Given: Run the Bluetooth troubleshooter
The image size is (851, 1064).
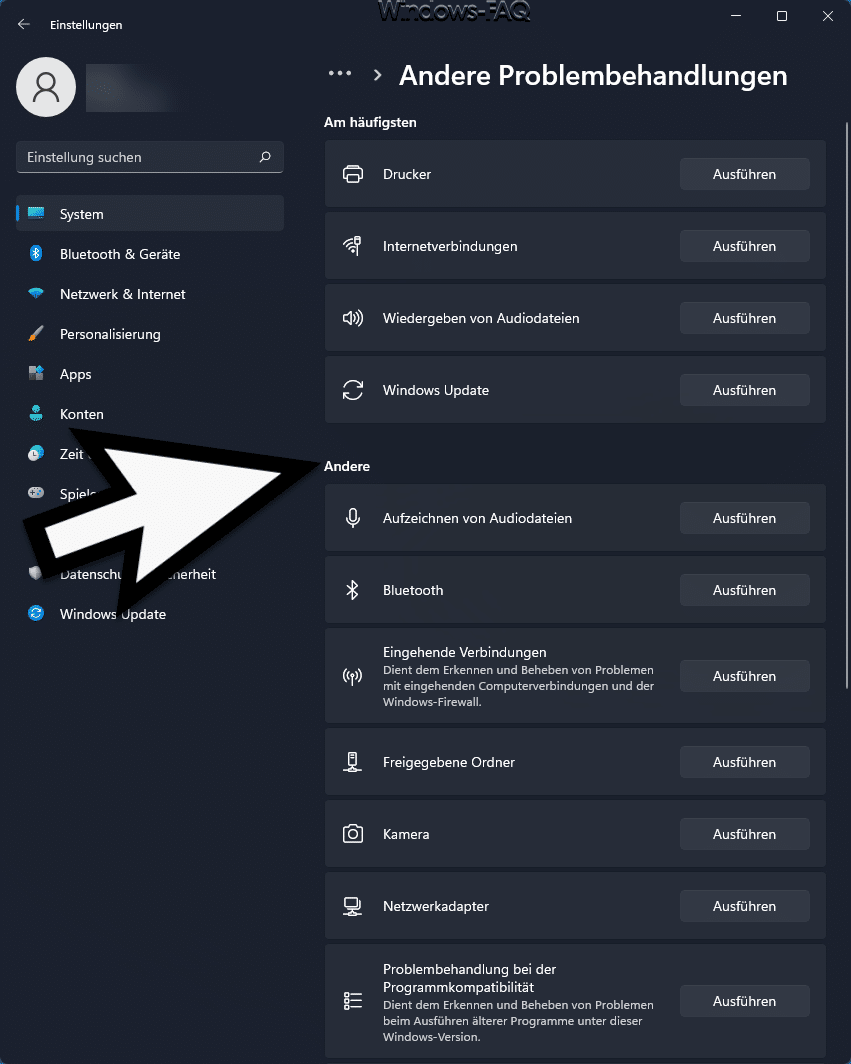Looking at the screenshot, I should click(x=744, y=590).
